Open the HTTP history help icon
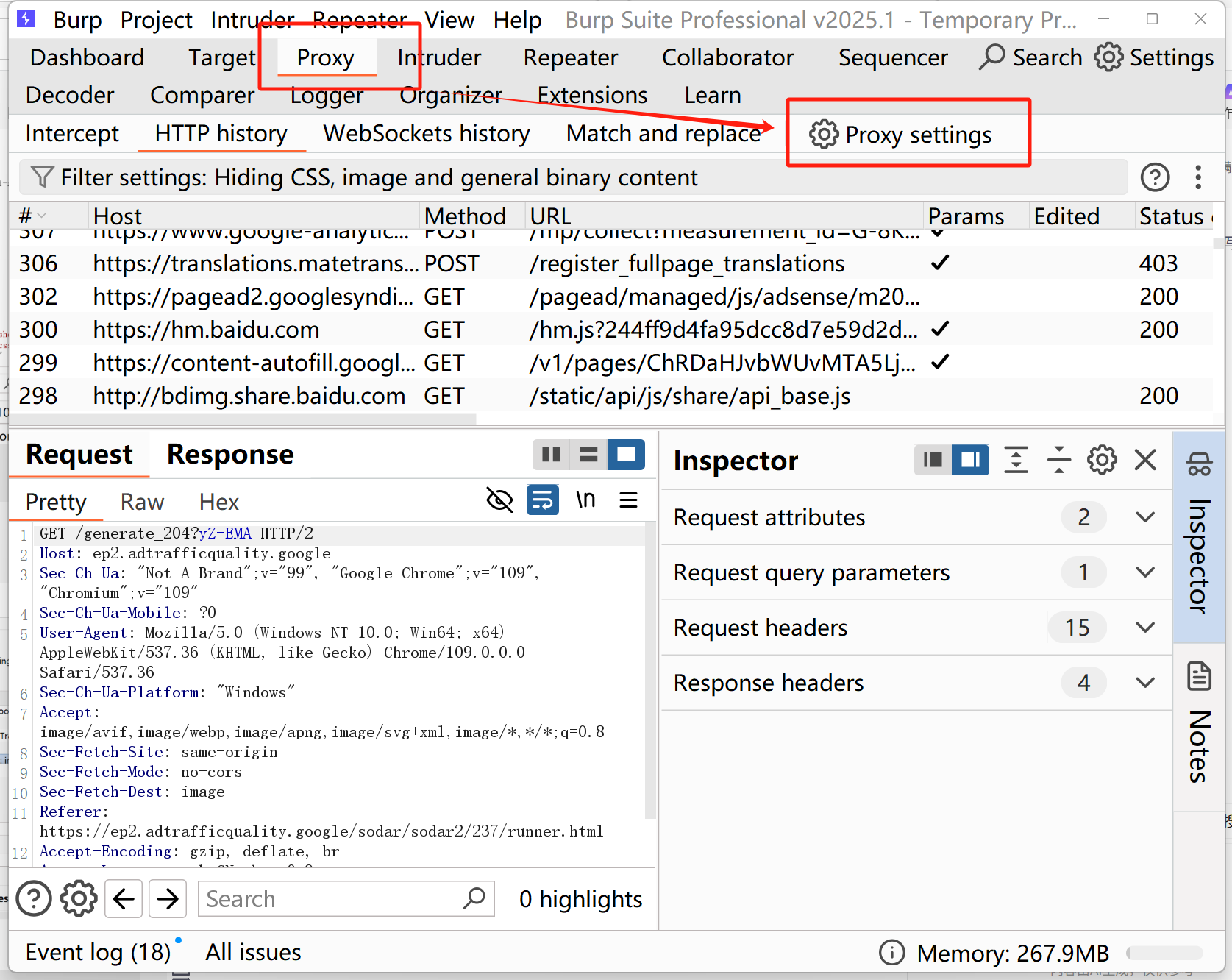 (1155, 177)
